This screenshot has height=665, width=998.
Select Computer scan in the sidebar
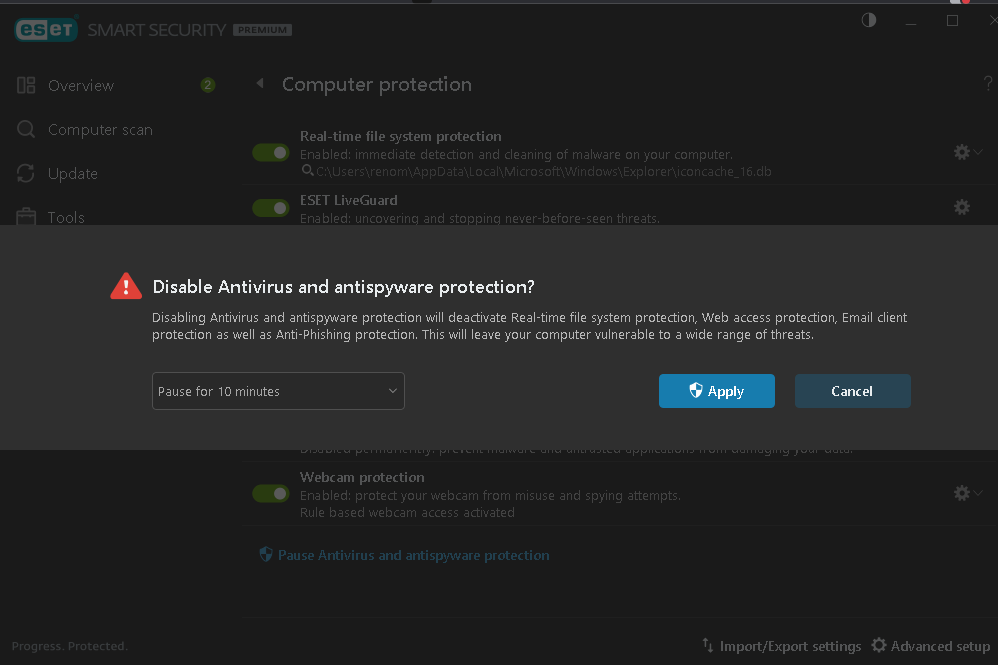[101, 130]
